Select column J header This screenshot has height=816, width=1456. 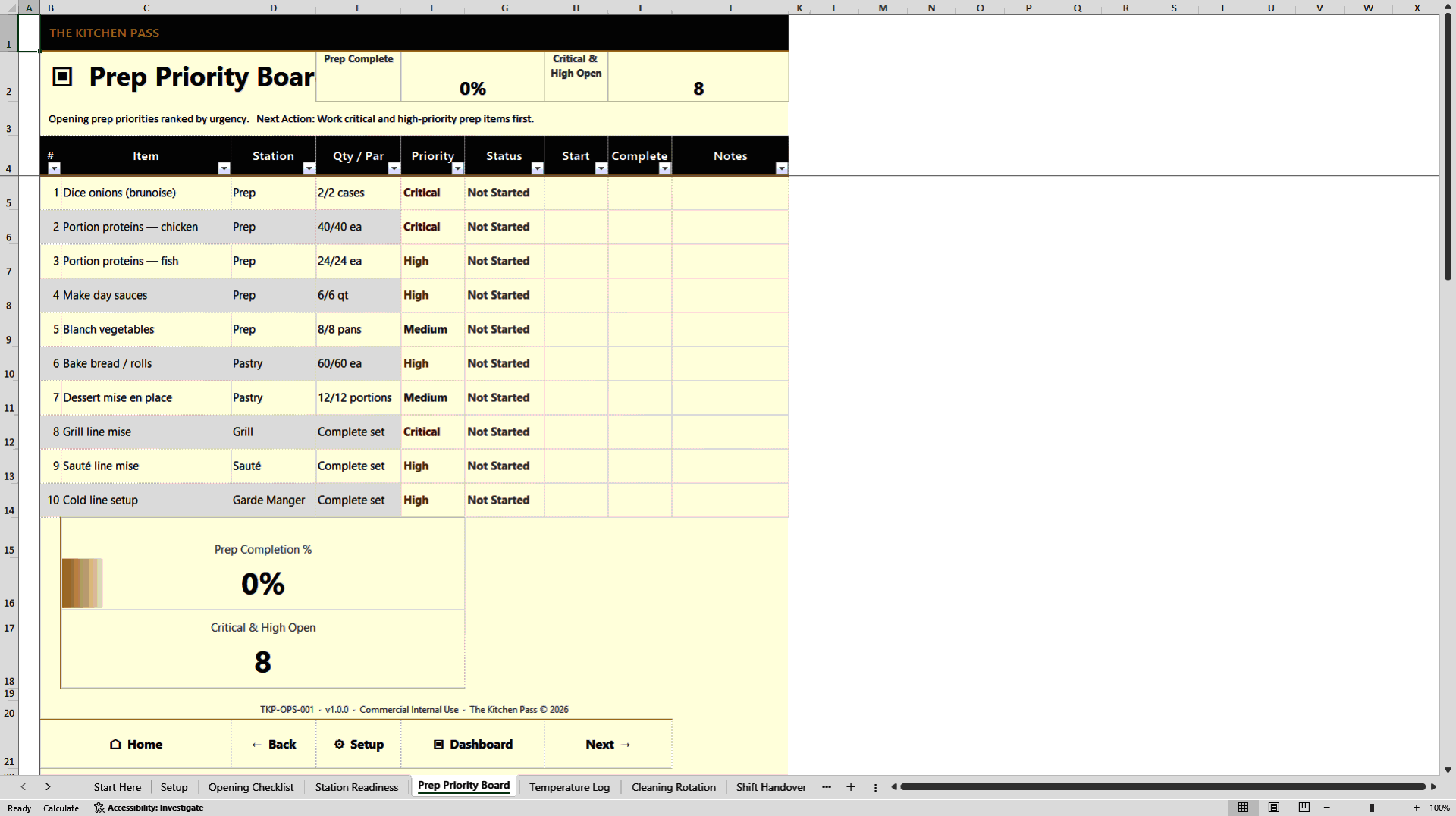[730, 8]
